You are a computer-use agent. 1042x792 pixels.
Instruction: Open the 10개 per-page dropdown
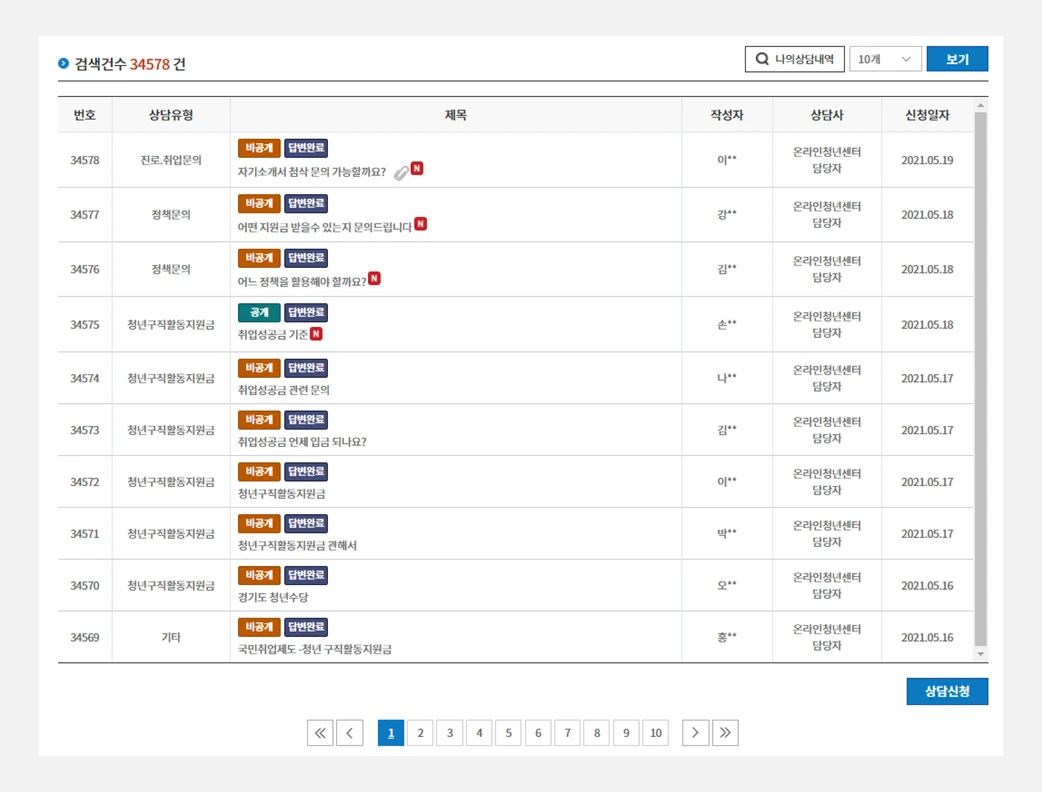(885, 59)
